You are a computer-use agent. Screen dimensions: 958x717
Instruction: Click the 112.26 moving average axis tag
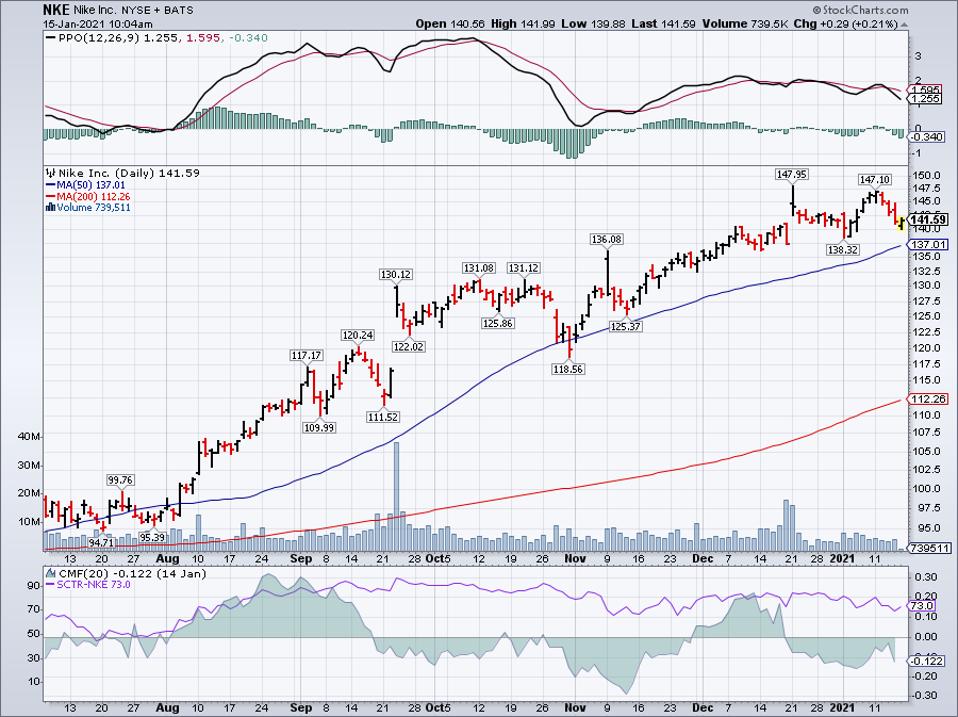(928, 399)
